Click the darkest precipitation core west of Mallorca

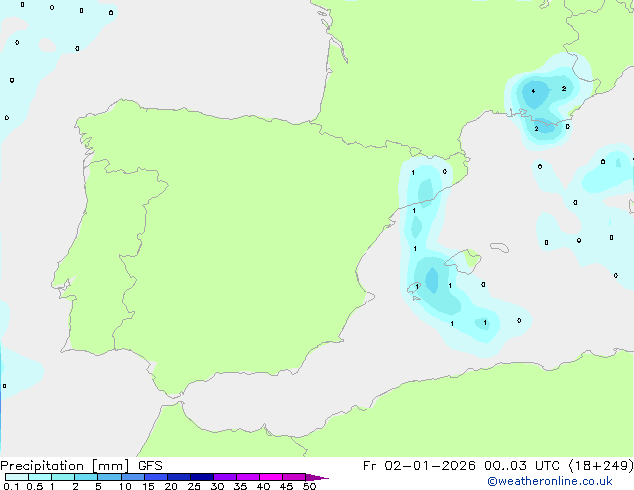(x=432, y=280)
